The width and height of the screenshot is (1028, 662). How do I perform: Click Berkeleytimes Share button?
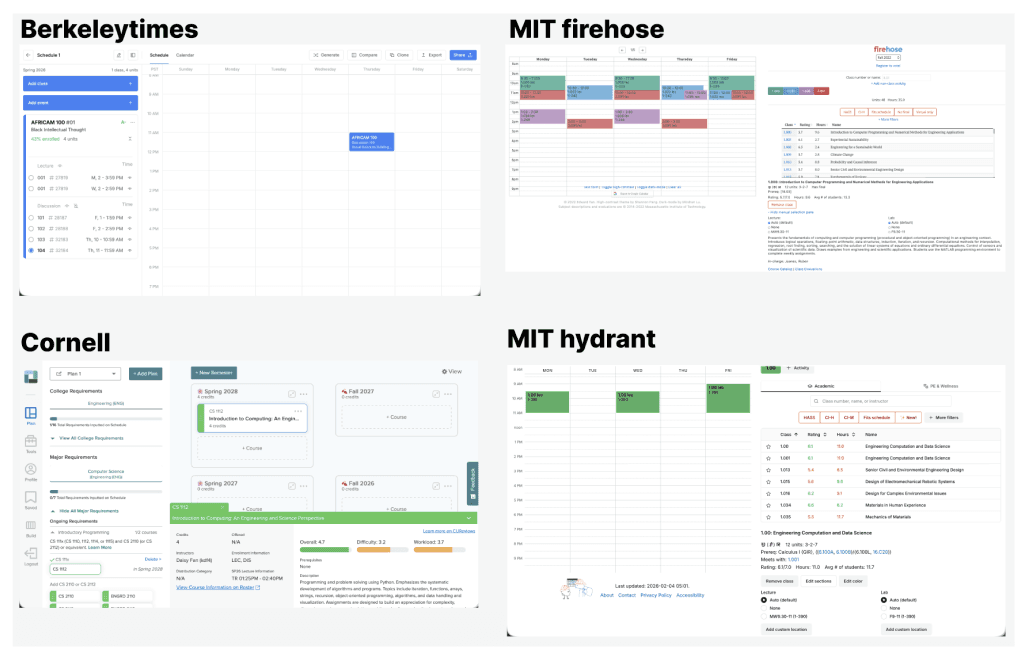(x=463, y=55)
